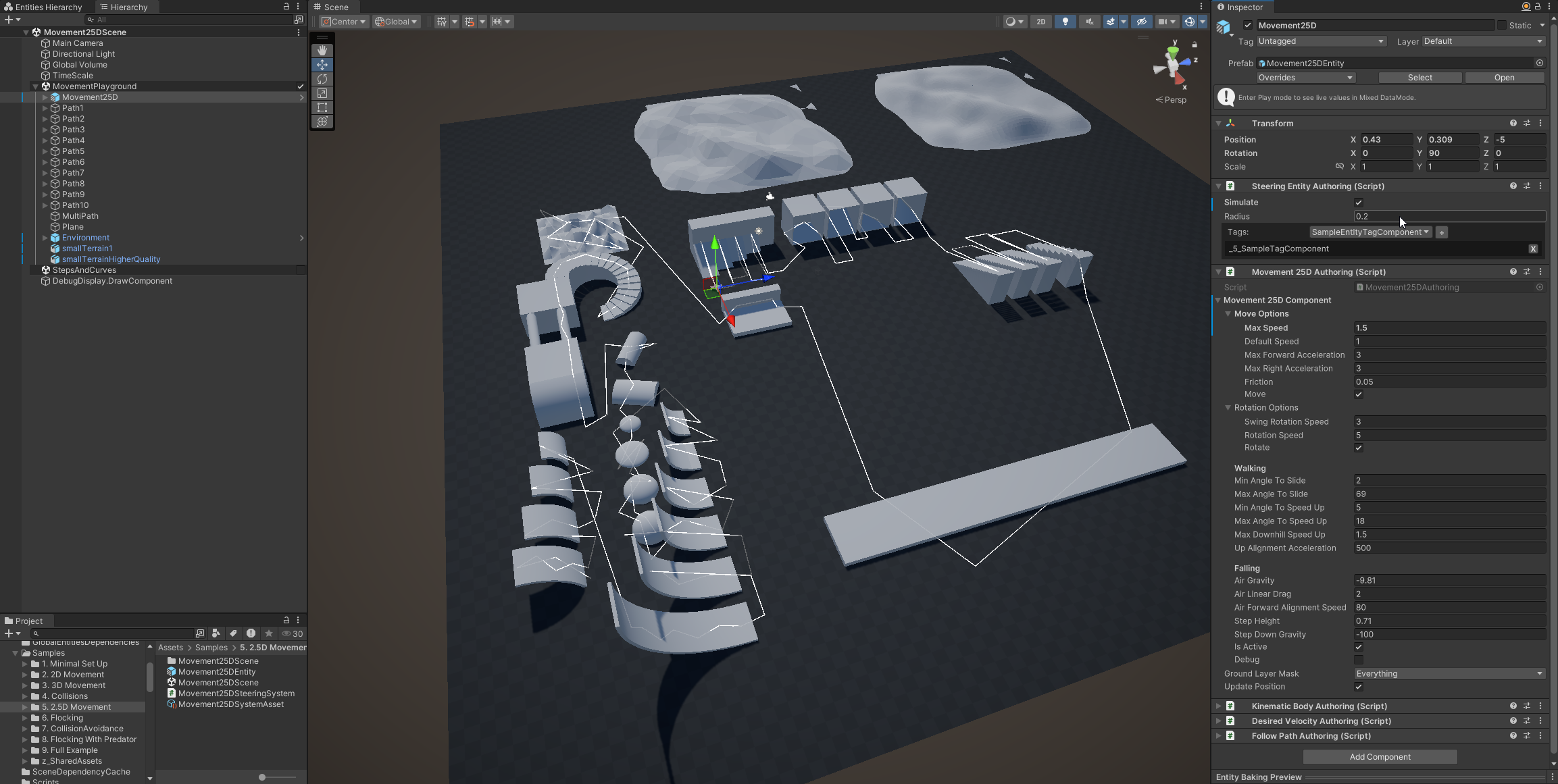This screenshot has height=784, width=1558.
Task: Uncheck the Simulate checkbox
Action: click(x=1359, y=203)
